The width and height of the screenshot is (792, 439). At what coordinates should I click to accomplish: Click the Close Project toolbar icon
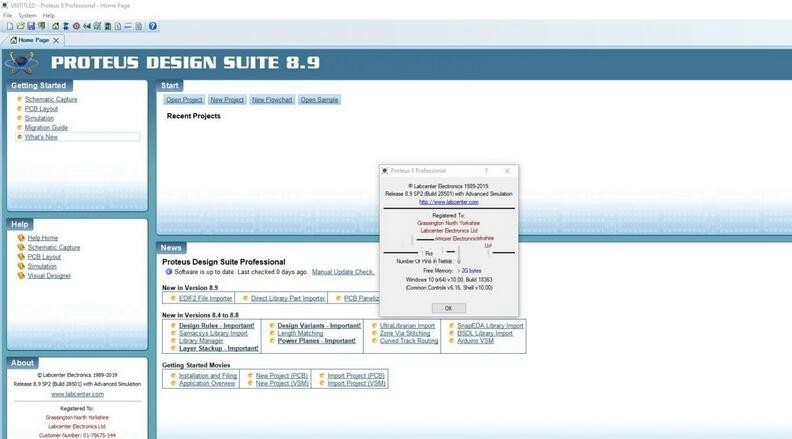(41, 26)
